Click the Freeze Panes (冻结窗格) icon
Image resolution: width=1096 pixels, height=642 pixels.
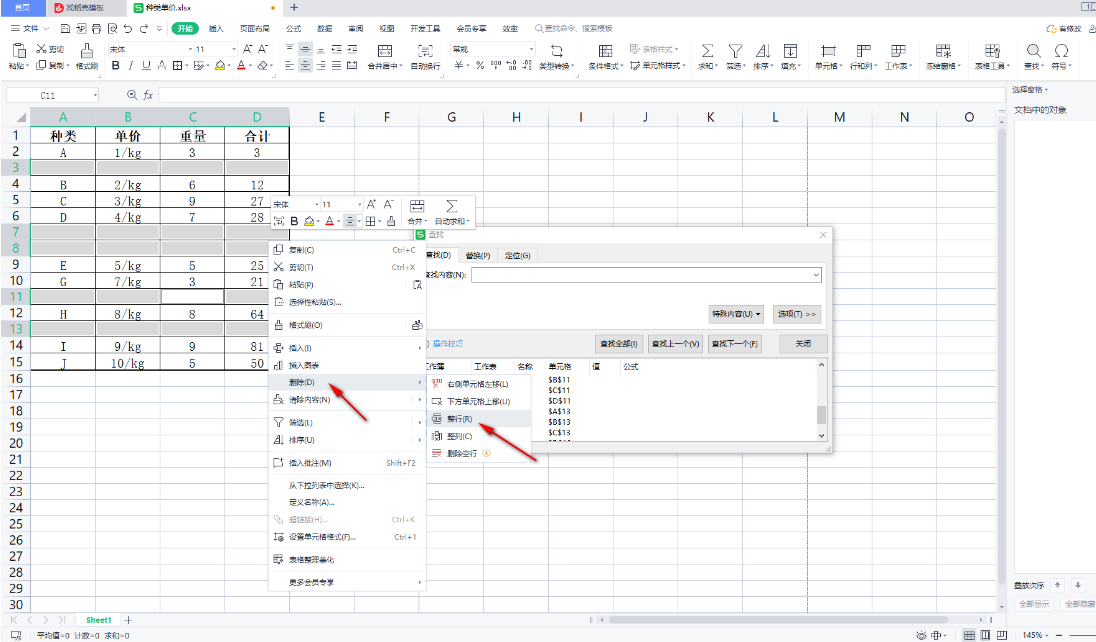pyautogui.click(x=943, y=51)
